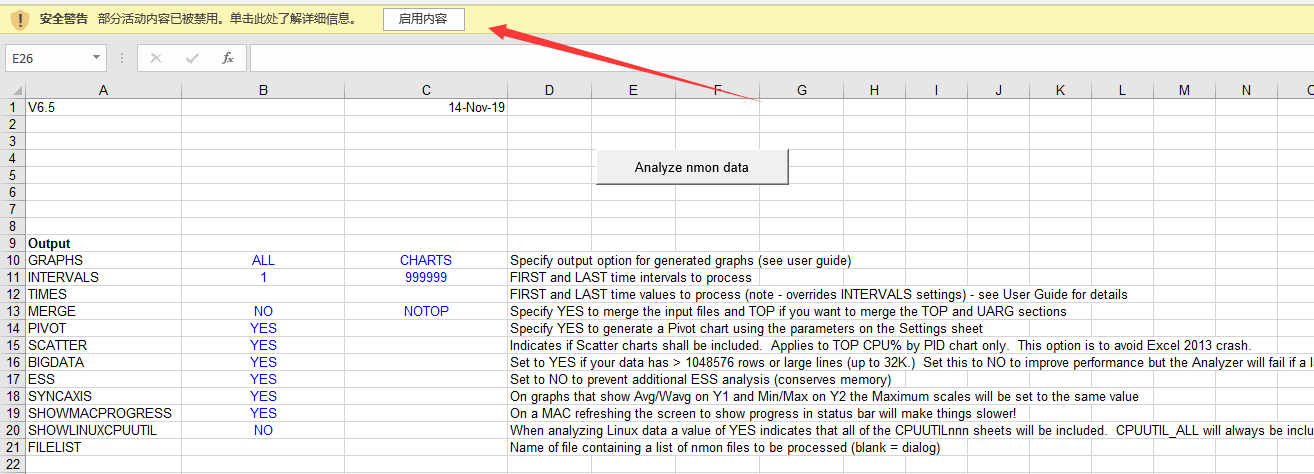Click the bold Output heading cell
This screenshot has width=1314, height=474.
103,243
